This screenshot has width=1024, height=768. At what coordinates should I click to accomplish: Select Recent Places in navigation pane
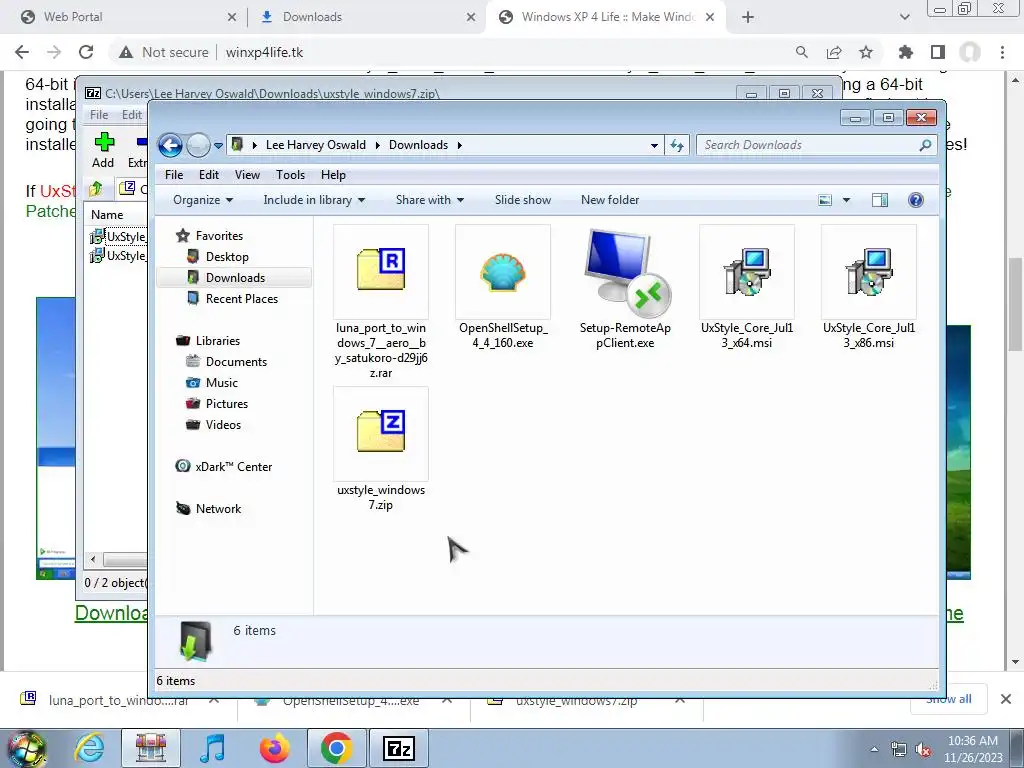coord(241,298)
